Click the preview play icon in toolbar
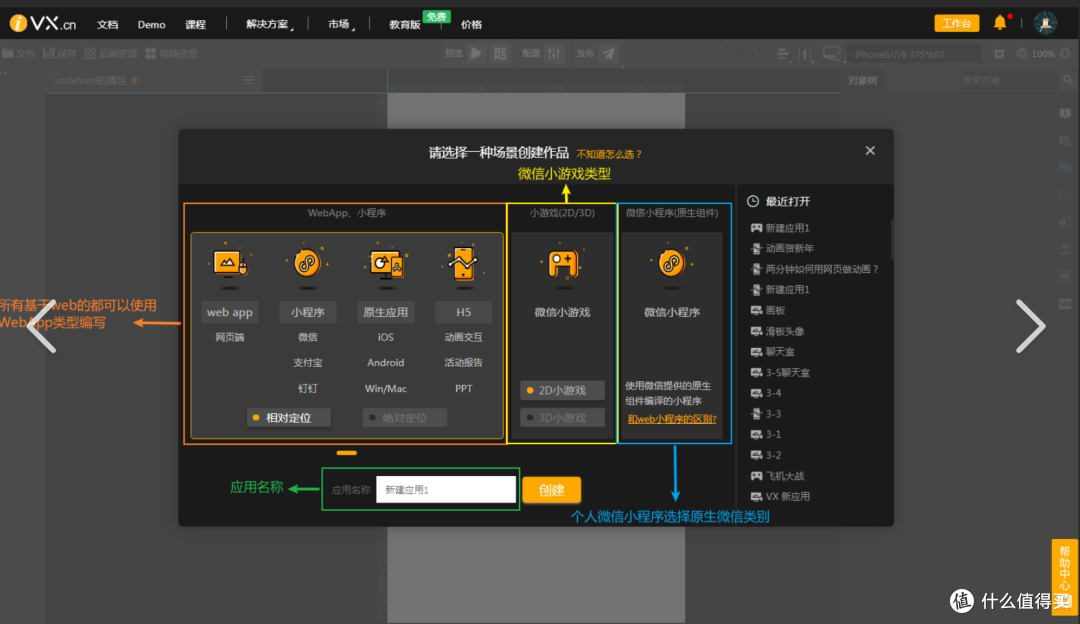 [476, 53]
